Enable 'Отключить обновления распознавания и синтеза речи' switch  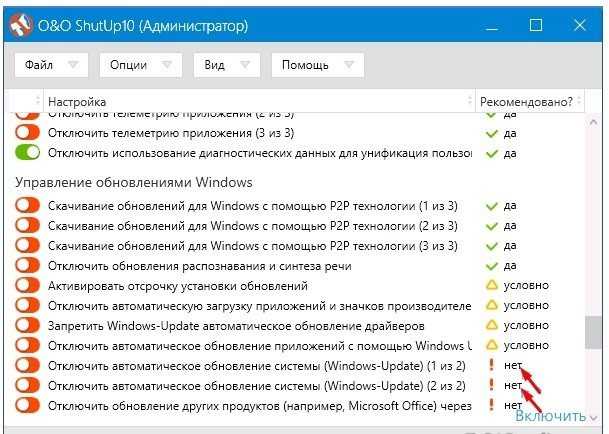pos(28,265)
